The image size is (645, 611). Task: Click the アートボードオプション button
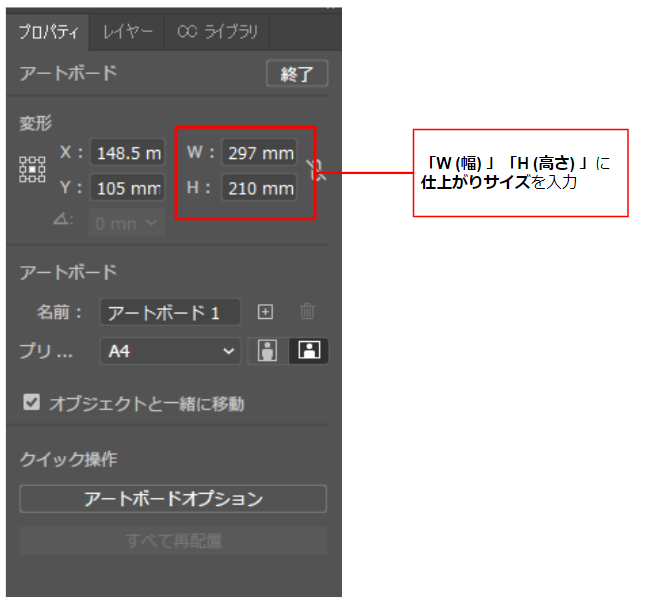(173, 499)
